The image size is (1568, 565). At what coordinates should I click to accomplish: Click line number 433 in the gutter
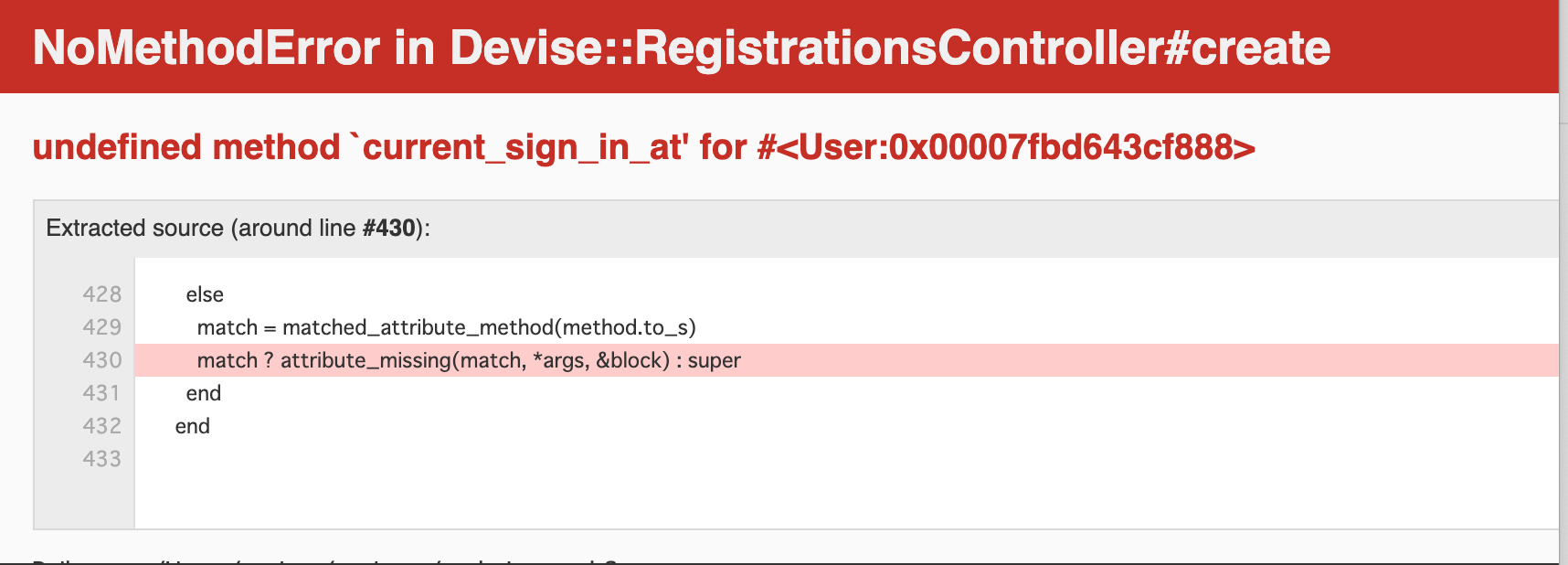[101, 459]
